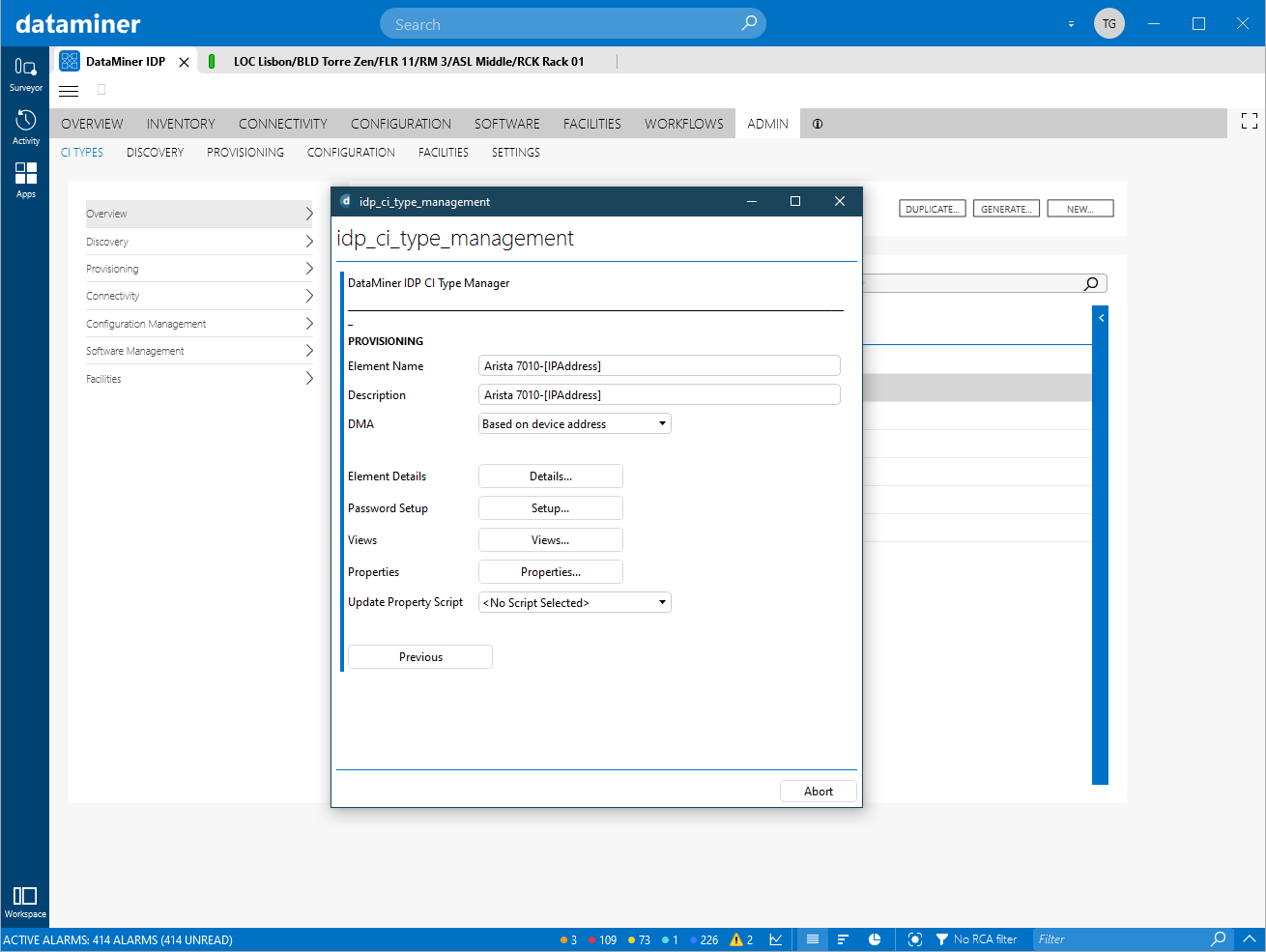Select the DISCOVERY sub-tab
This screenshot has height=952, width=1266.
pos(155,153)
